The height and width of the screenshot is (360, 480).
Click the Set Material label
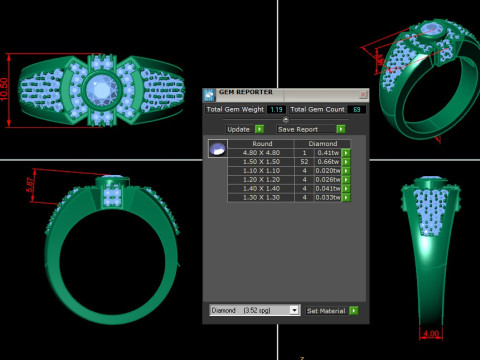tap(327, 311)
